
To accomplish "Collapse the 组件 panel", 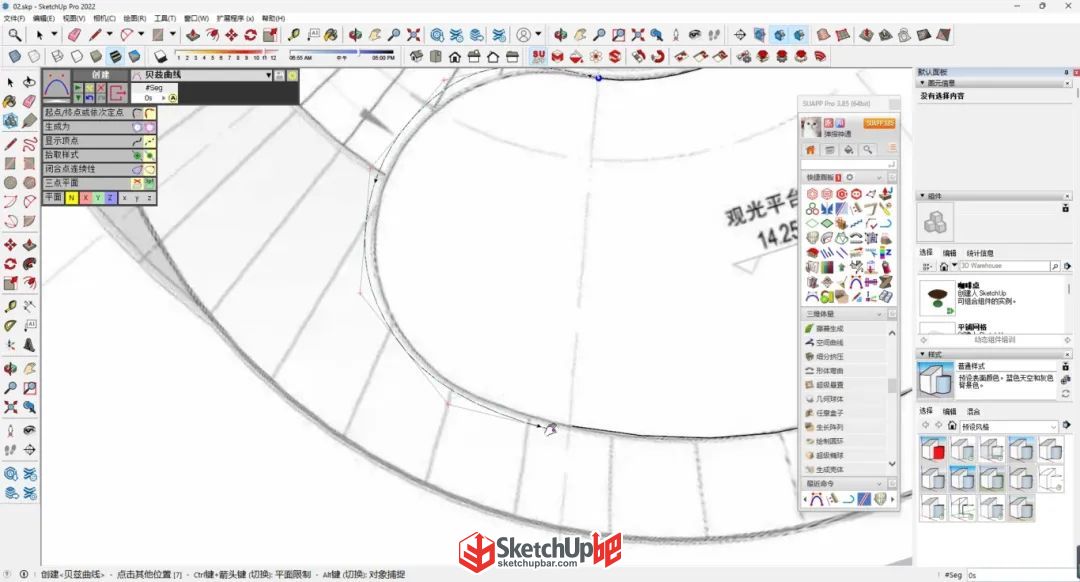I will pyautogui.click(x=922, y=196).
